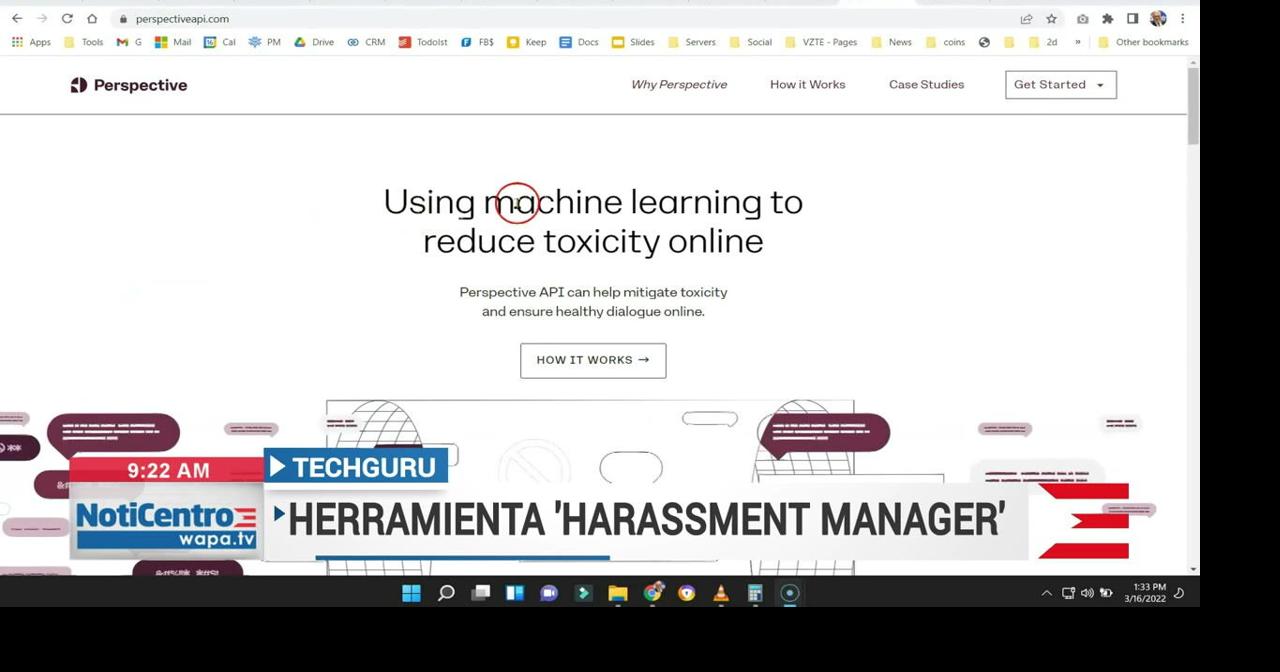
Task: Open the Drive bookmark
Action: click(313, 42)
